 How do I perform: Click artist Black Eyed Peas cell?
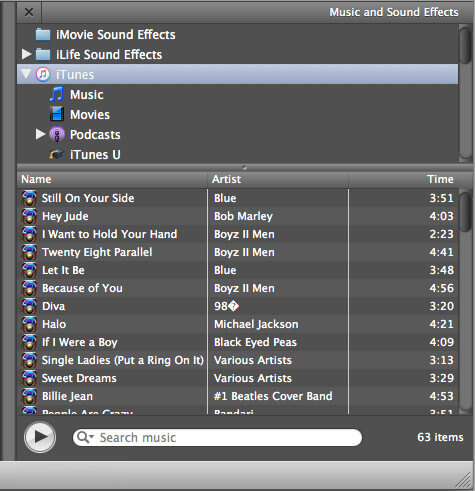255,342
